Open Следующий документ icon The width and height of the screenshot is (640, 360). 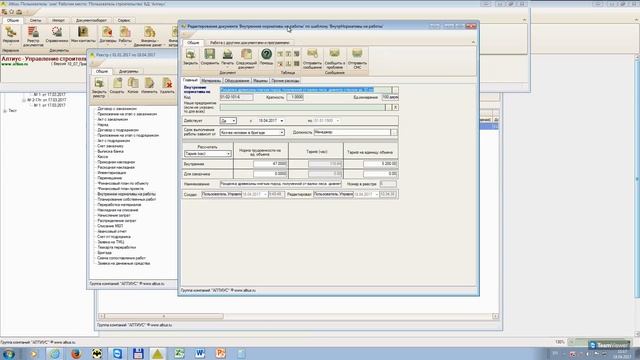coord(246,58)
